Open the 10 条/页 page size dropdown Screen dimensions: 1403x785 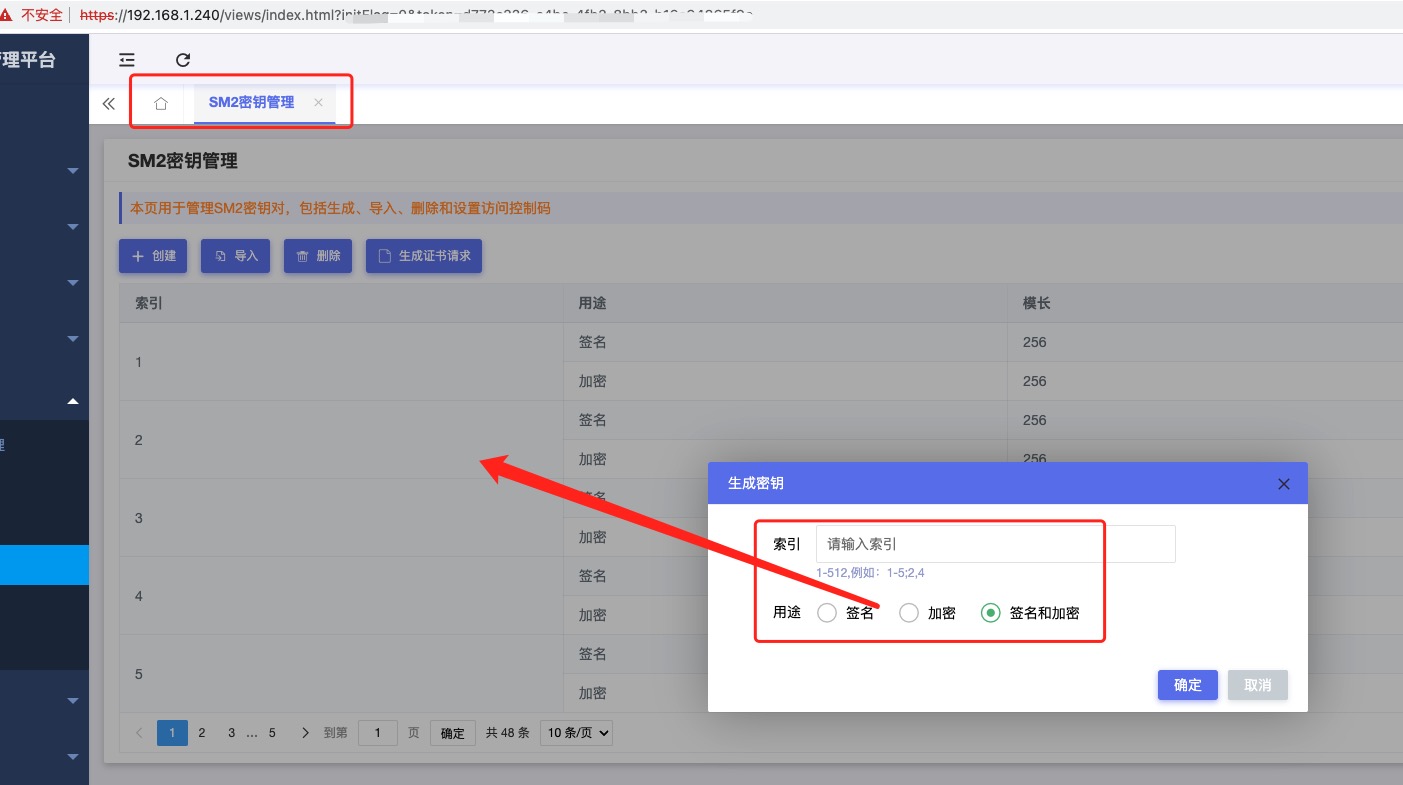point(576,733)
